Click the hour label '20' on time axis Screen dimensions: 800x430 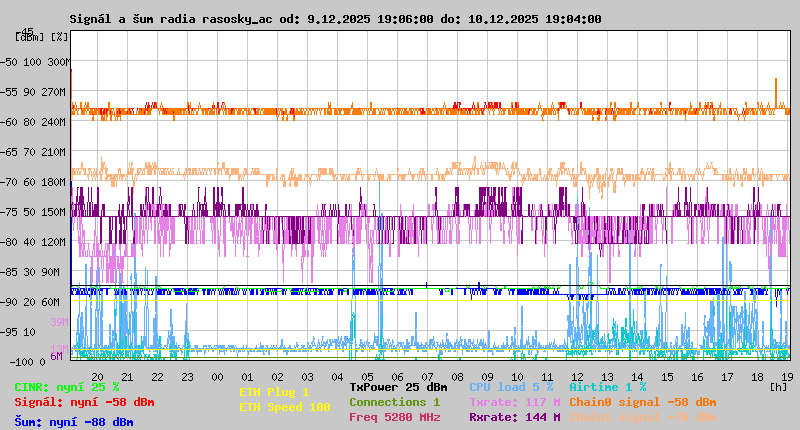97,377
